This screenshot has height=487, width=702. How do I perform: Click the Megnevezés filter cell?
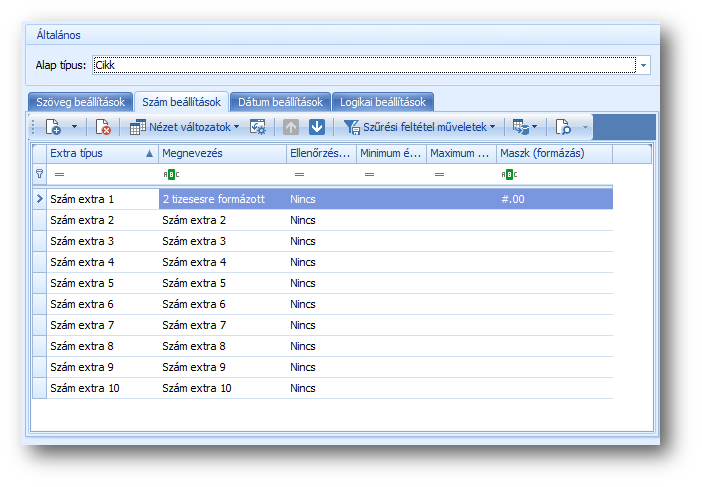[x=222, y=173]
